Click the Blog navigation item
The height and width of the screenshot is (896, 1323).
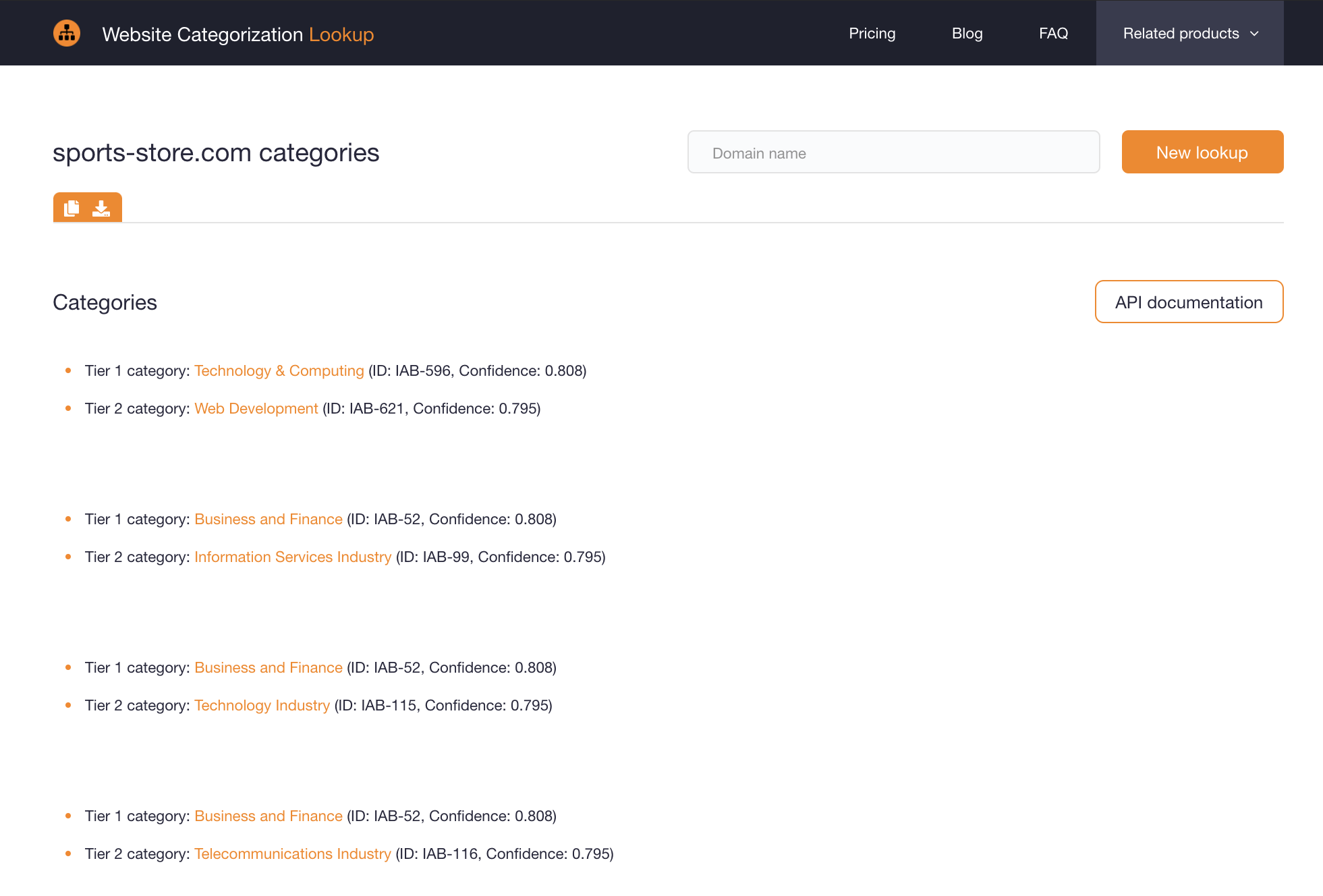(x=967, y=32)
